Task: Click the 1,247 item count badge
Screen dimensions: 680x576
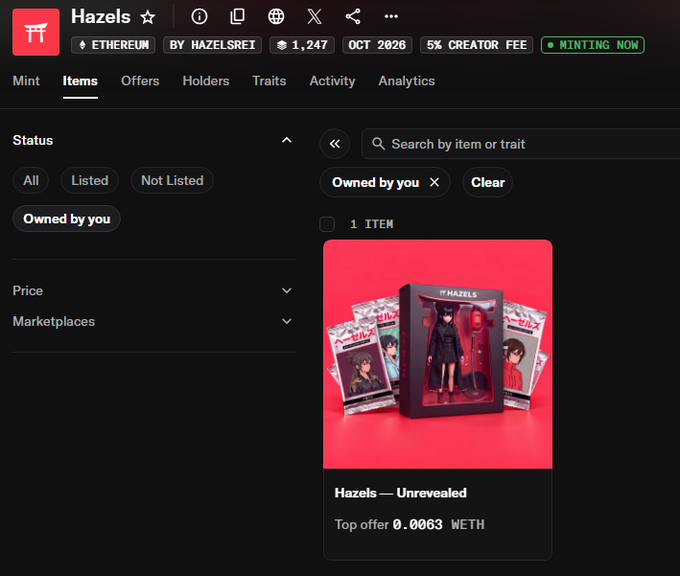Action: pos(302,45)
